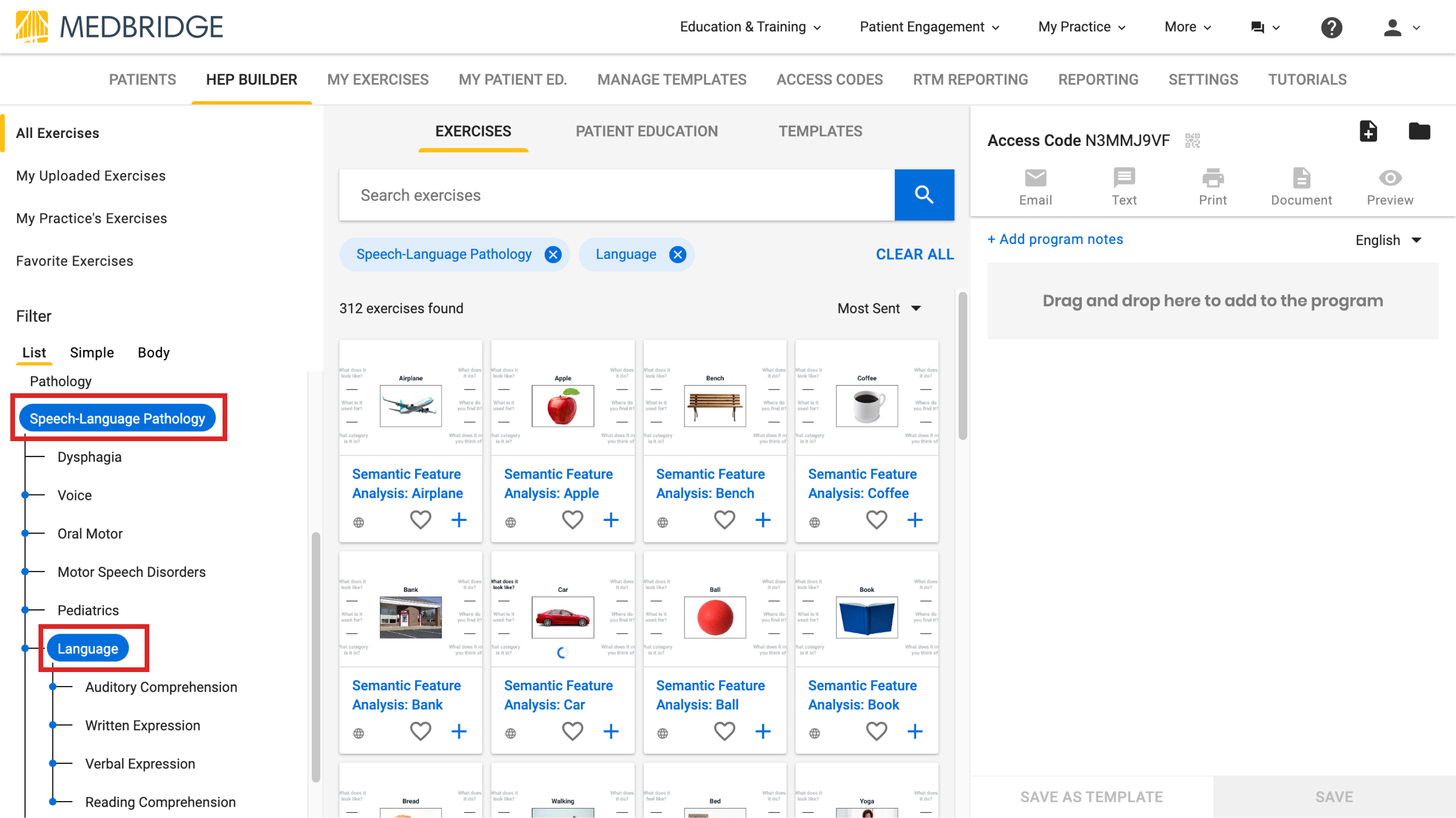Click the globe icon on the Airplane card
1456x818 pixels.
pyautogui.click(x=358, y=522)
